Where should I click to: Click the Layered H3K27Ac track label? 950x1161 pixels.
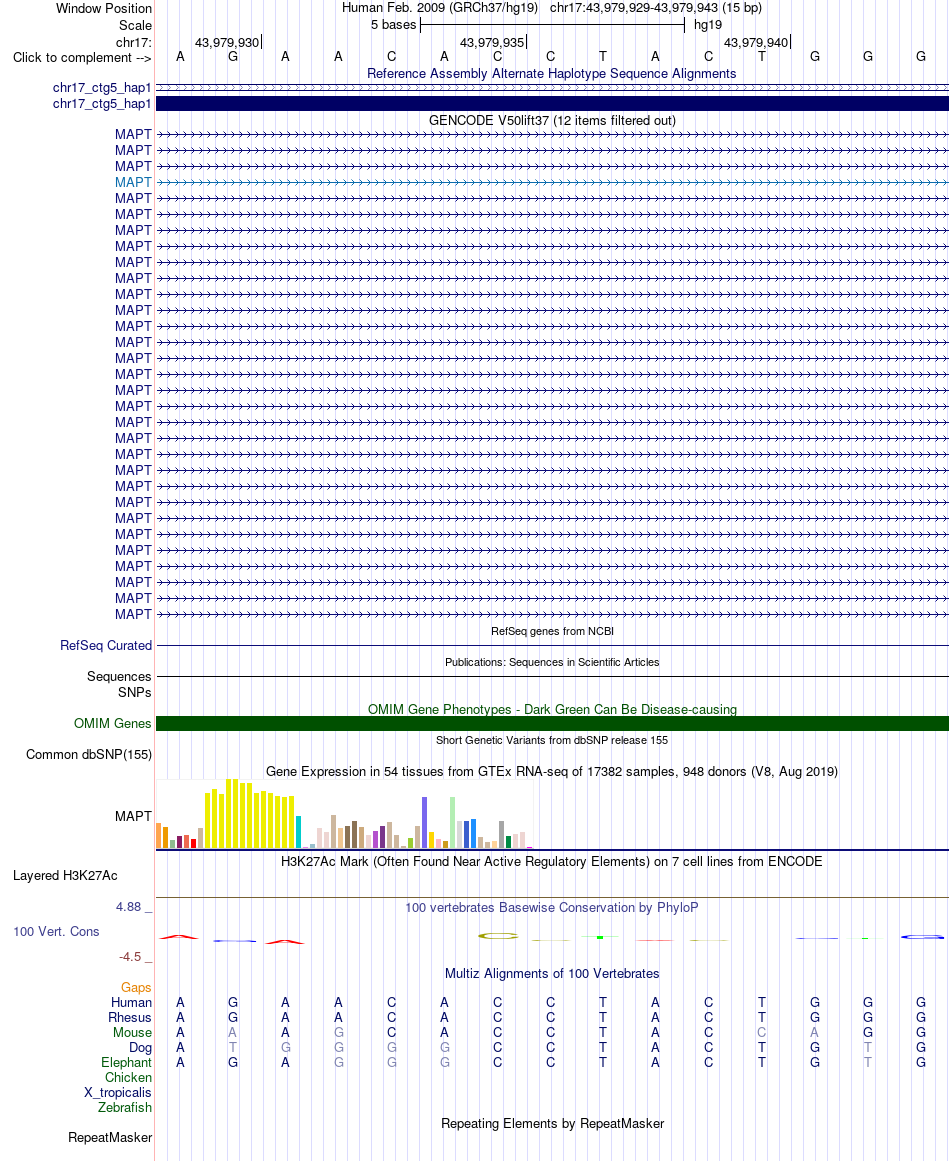pyautogui.click(x=65, y=876)
